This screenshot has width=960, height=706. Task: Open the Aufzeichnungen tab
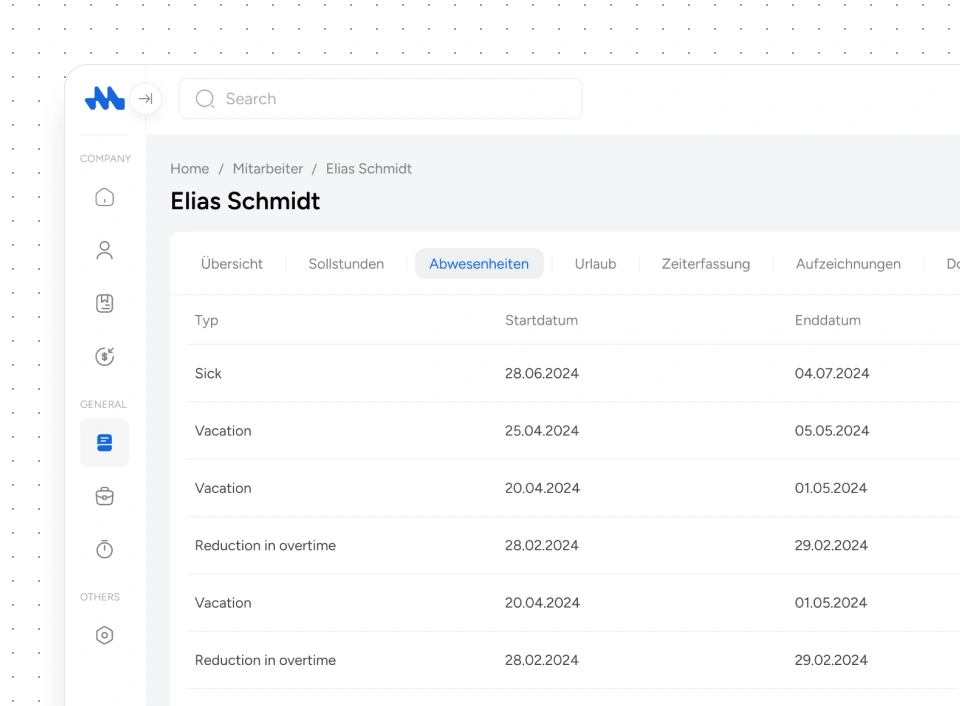(848, 264)
